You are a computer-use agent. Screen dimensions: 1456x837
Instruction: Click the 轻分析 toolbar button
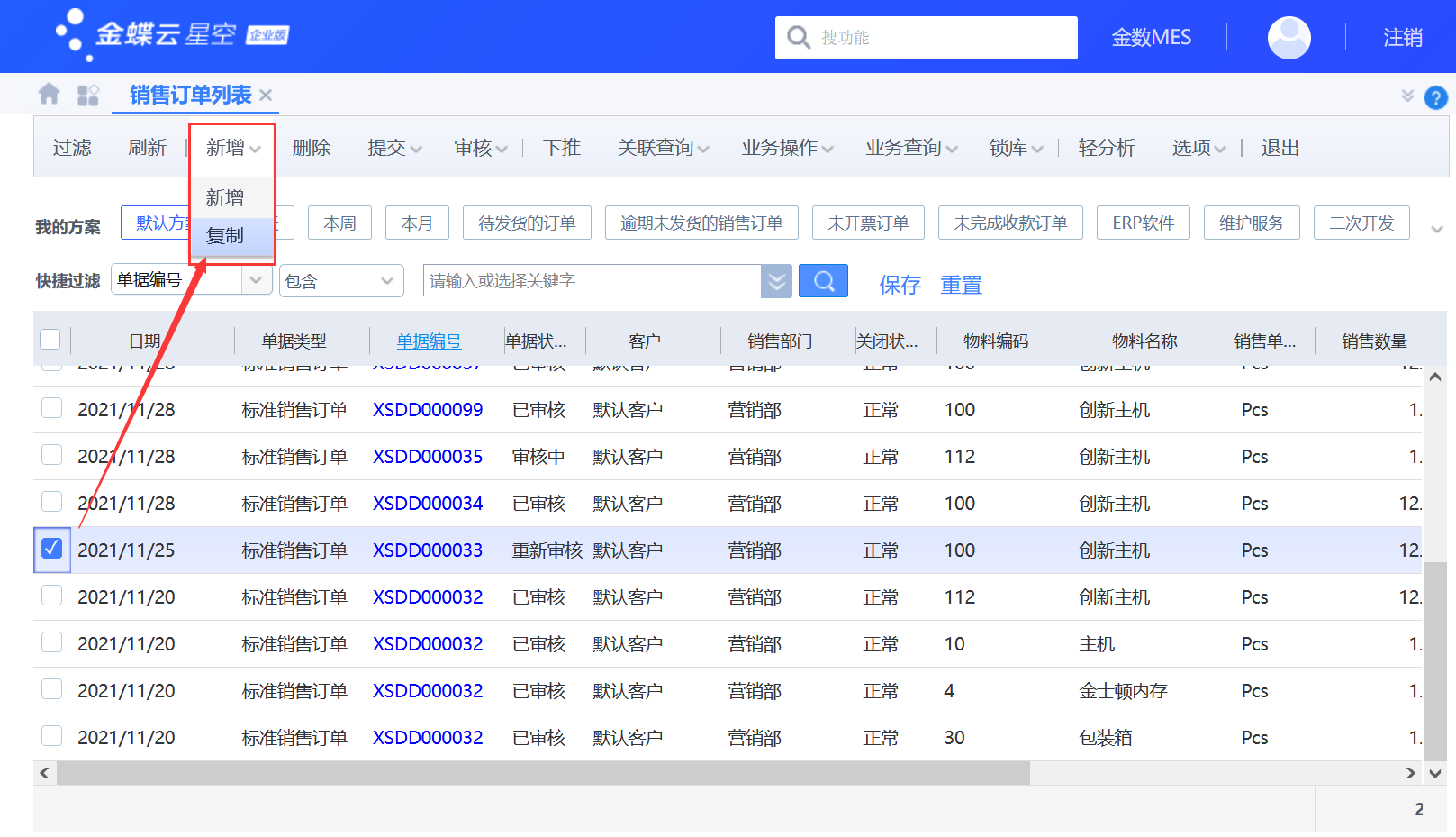pos(1107,148)
